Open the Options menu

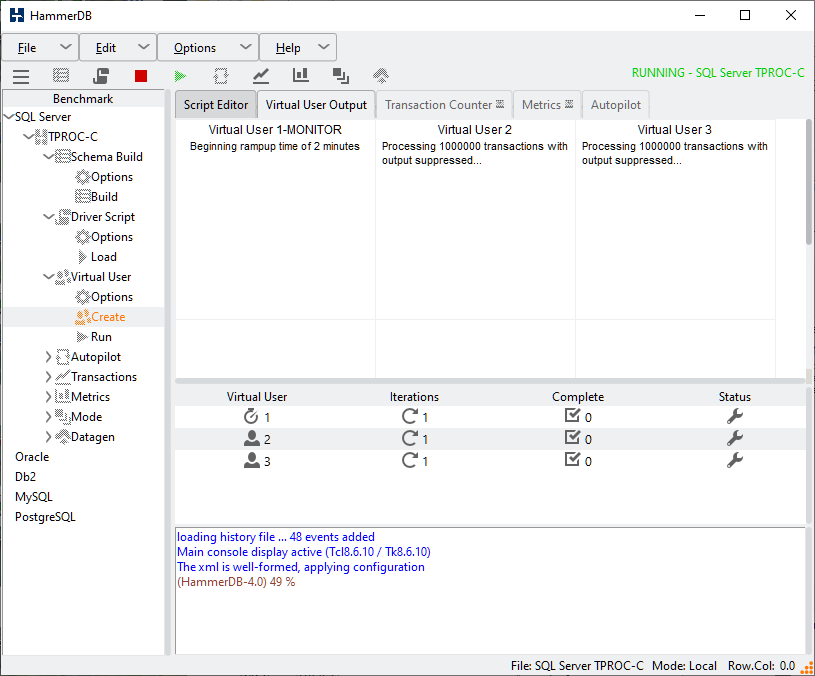click(208, 47)
